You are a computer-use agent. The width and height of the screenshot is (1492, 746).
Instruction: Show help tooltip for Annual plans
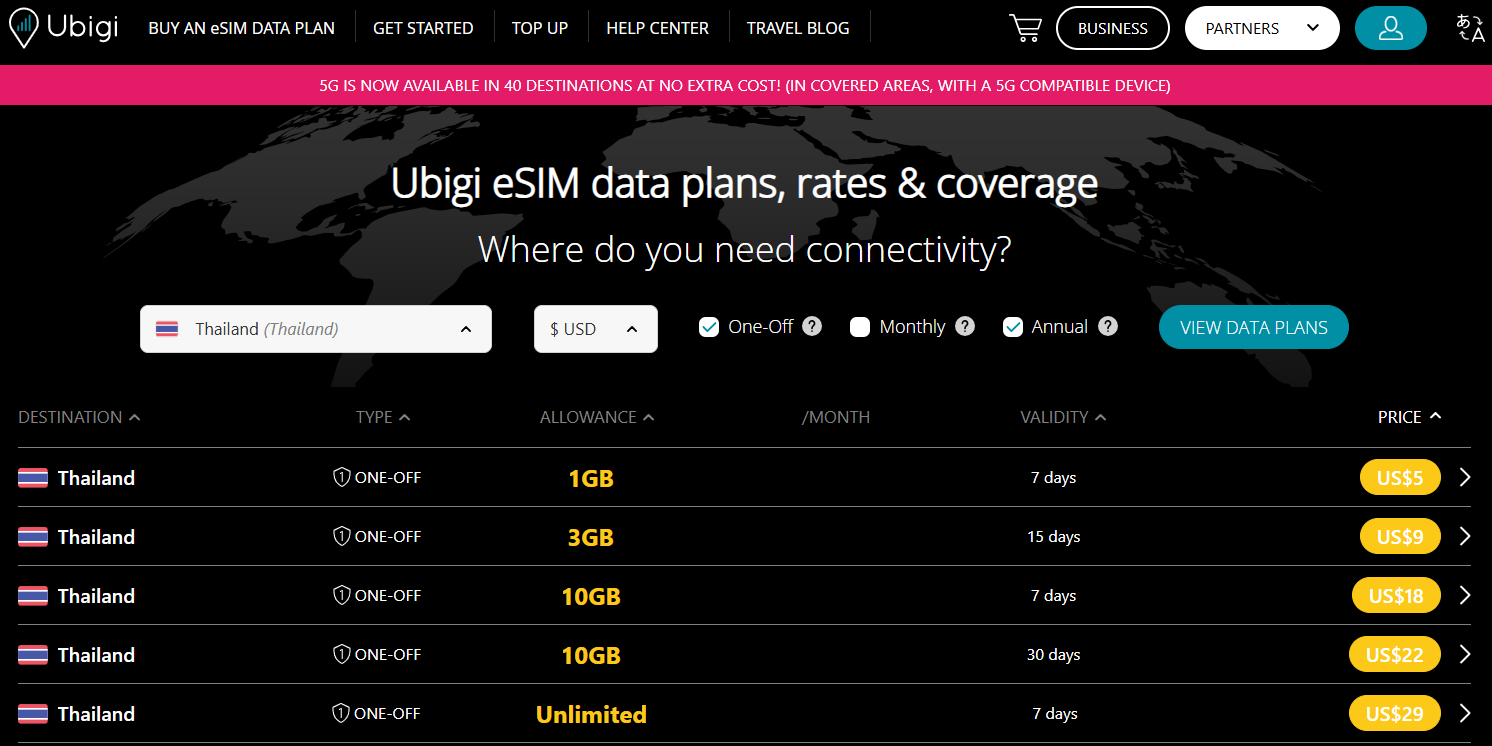pyautogui.click(x=1108, y=326)
